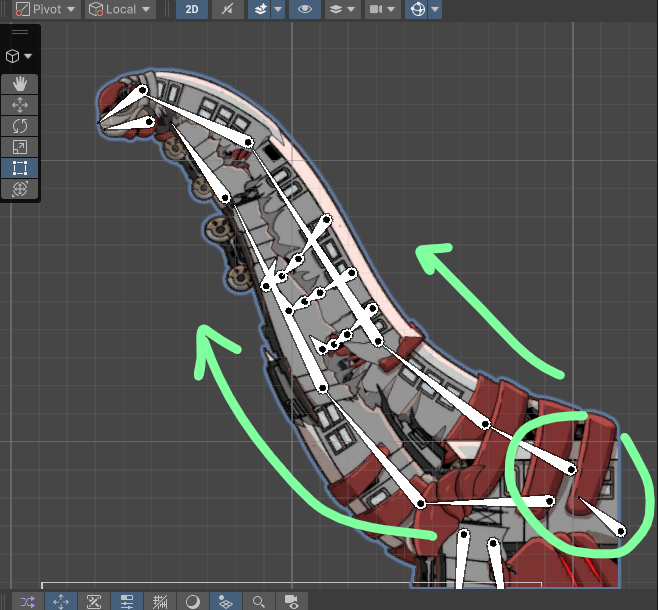Select the Move tool
Image resolution: width=658 pixels, height=610 pixels.
coord(20,105)
